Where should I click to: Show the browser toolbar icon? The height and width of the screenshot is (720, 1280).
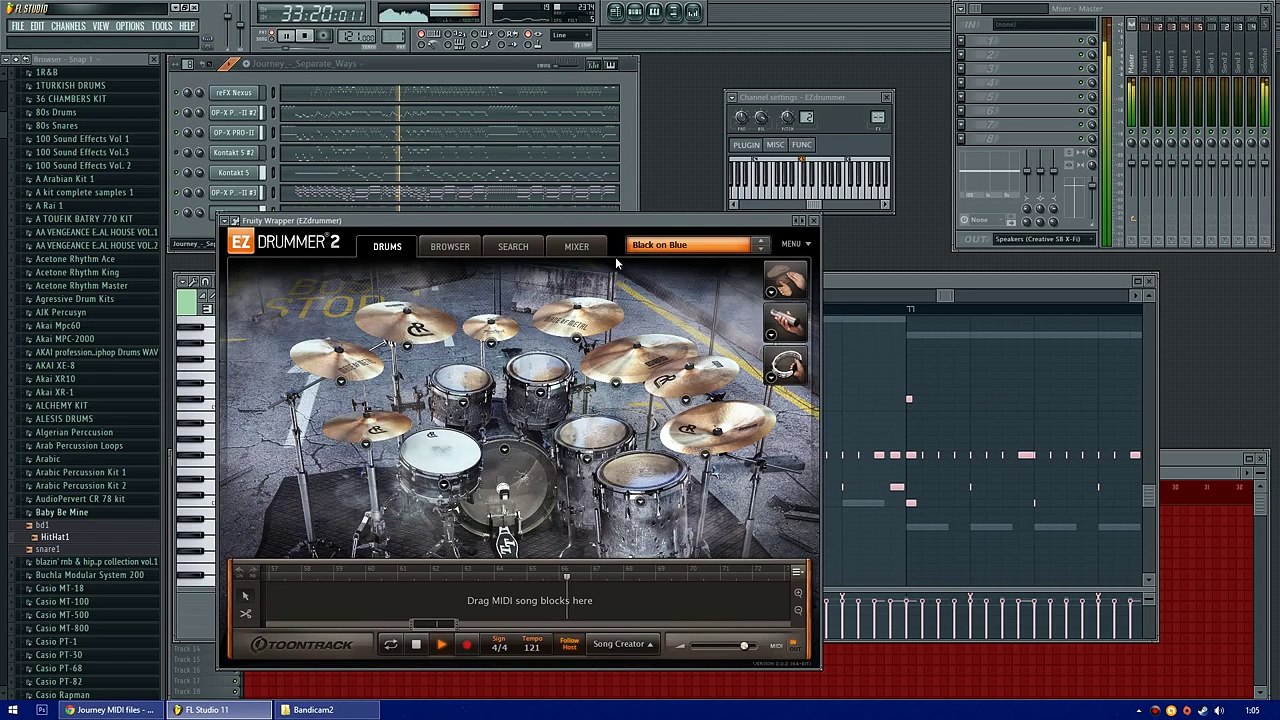pyautogui.click(x=673, y=12)
